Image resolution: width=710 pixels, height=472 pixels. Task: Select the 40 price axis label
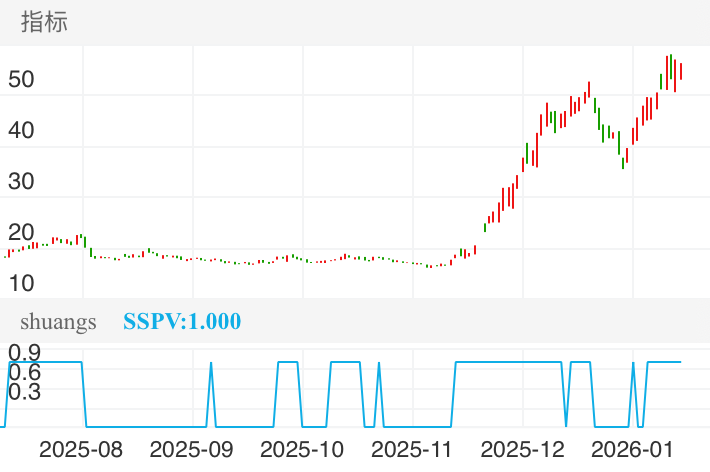tap(21, 130)
